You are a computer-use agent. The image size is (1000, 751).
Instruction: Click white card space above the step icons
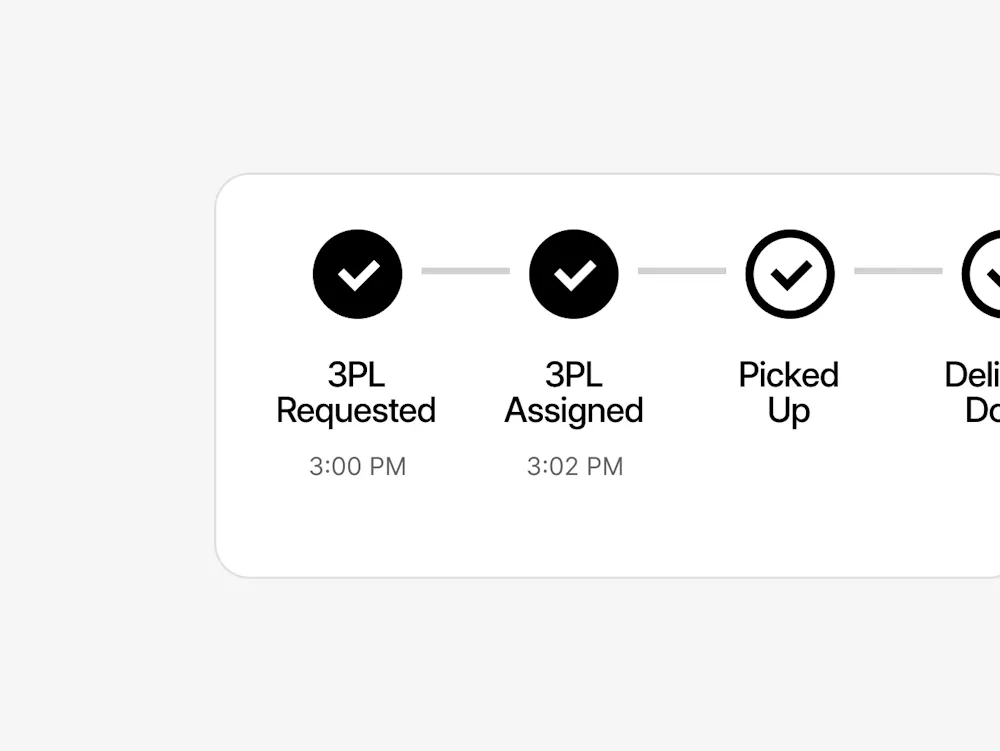[600, 201]
